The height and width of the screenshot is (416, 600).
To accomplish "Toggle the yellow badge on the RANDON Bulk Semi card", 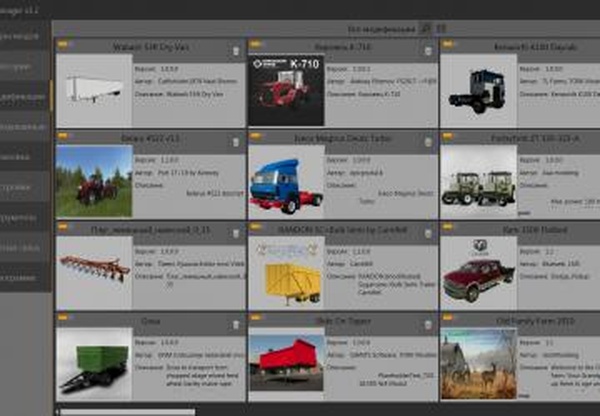I will pos(255,227).
